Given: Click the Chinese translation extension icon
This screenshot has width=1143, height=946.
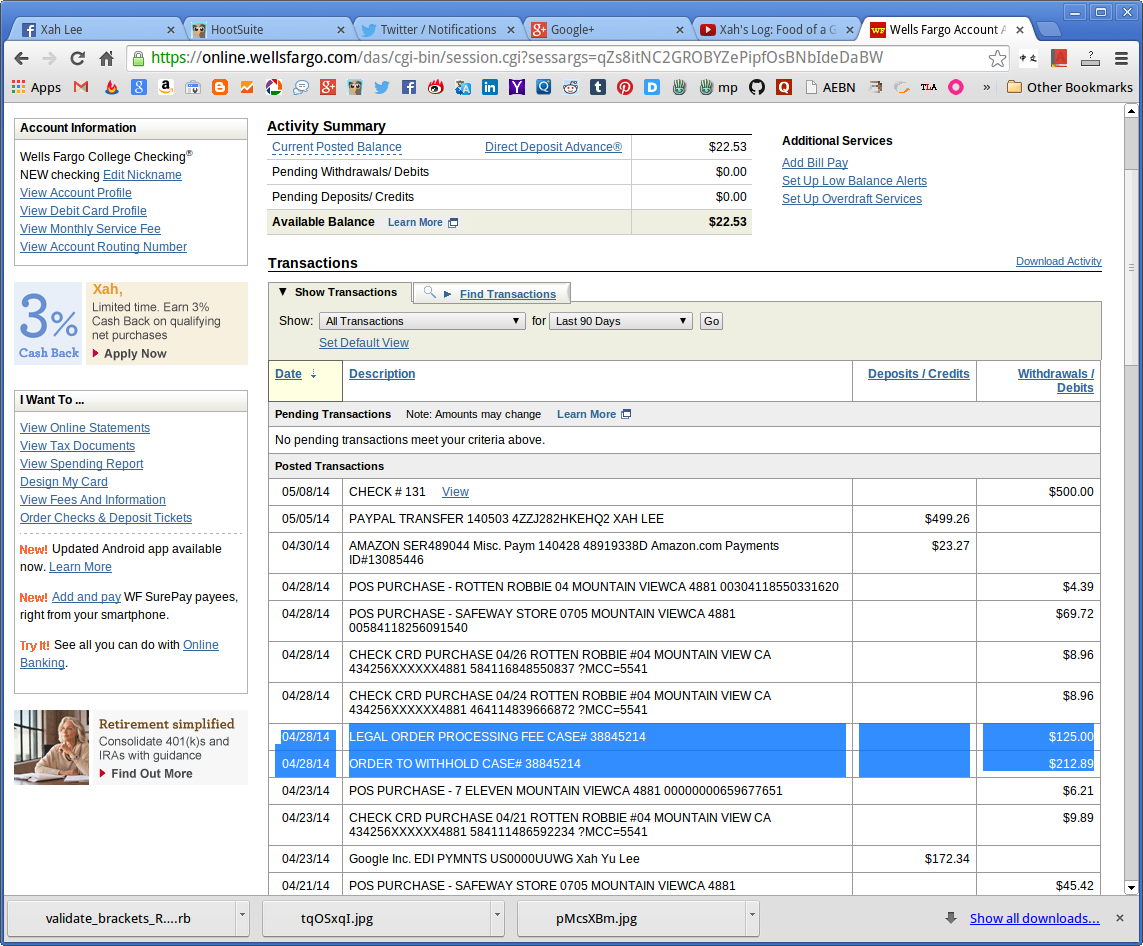Looking at the screenshot, I should point(1028,58).
